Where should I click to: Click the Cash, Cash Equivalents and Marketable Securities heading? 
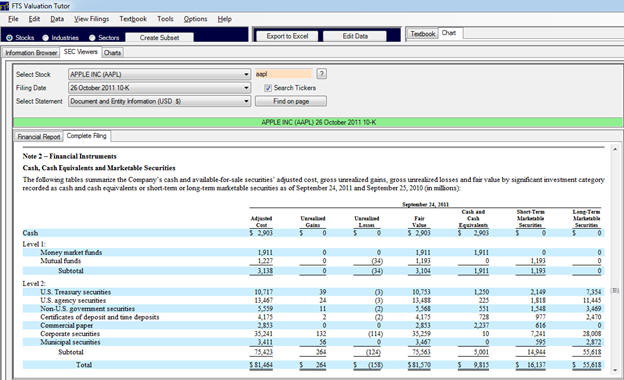click(x=99, y=168)
